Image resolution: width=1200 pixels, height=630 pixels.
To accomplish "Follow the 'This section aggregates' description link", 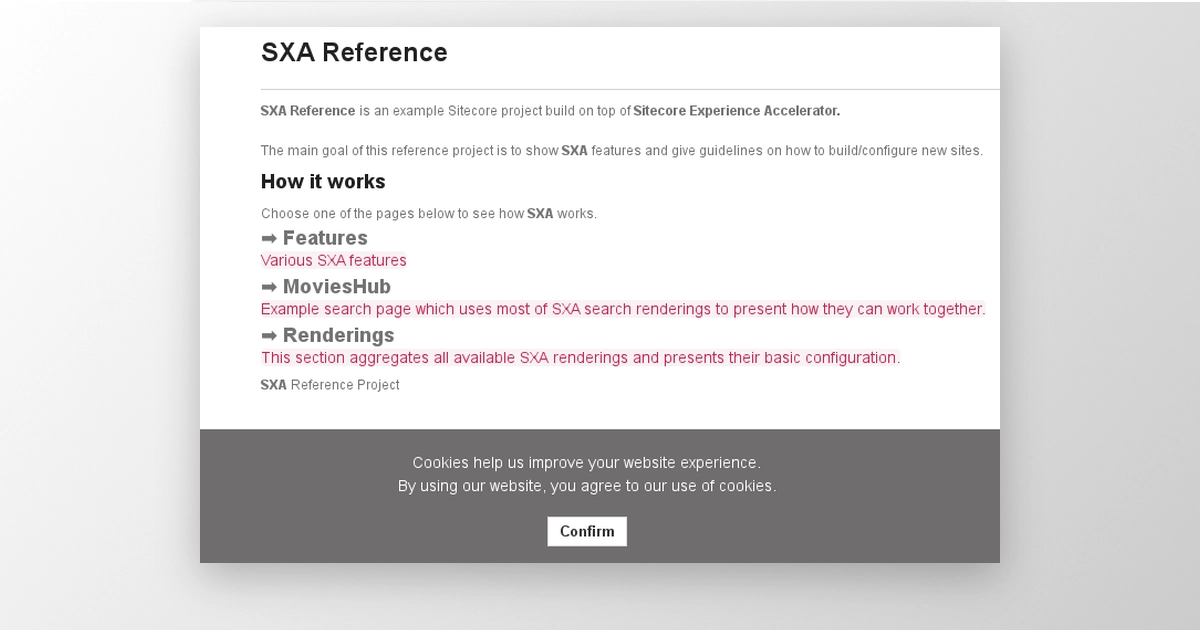I will pos(580,357).
